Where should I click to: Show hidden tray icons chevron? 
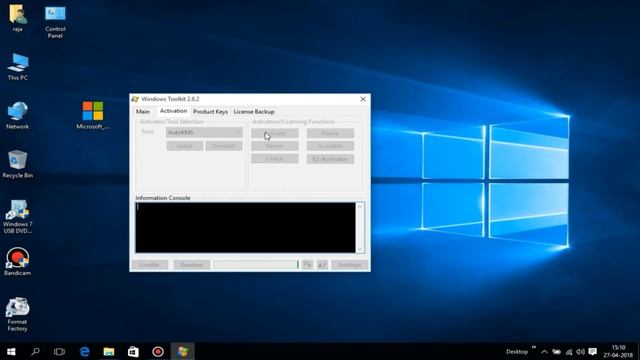click(544, 352)
